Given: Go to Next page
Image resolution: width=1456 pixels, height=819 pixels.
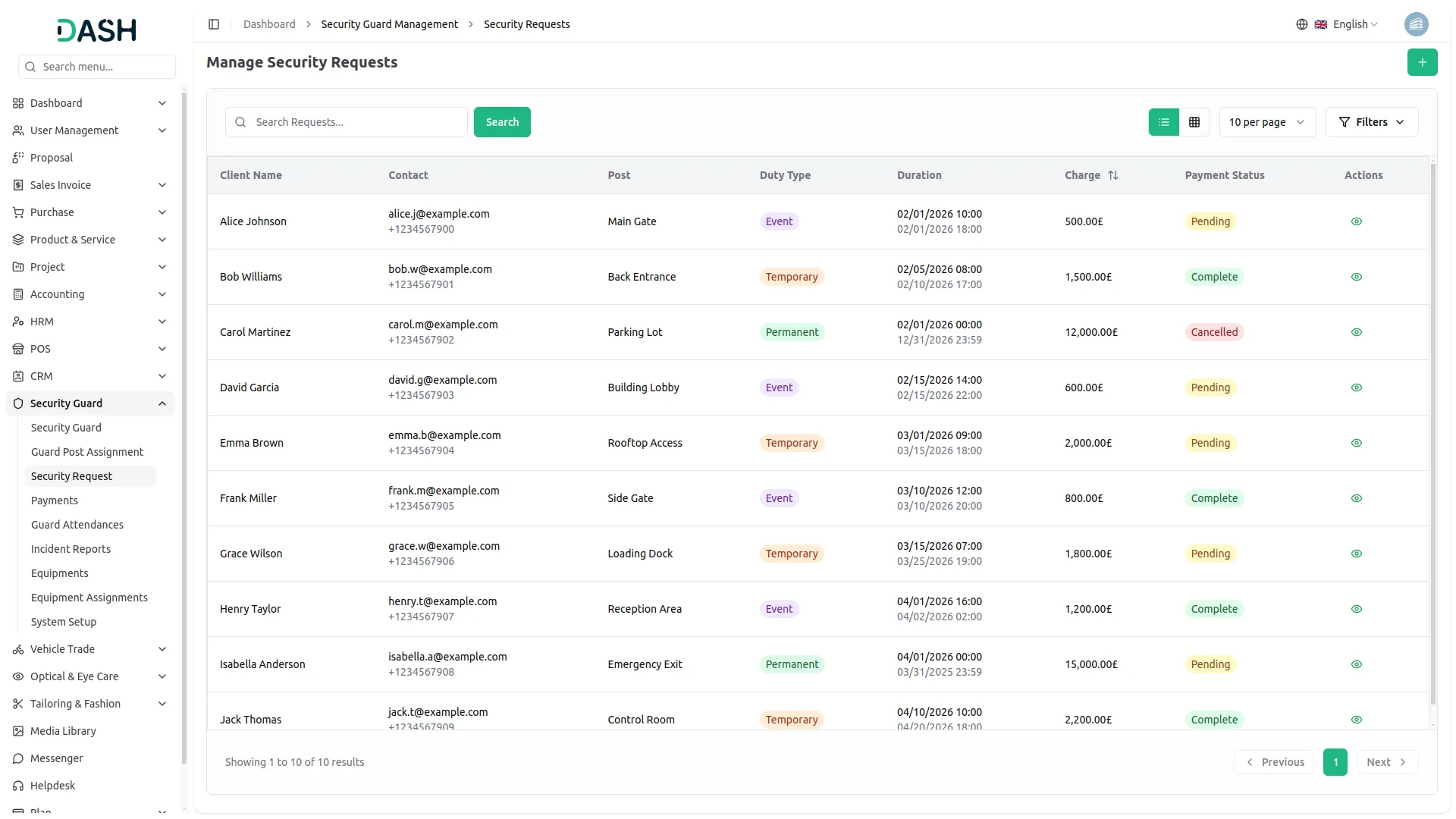Looking at the screenshot, I should coord(1385,762).
